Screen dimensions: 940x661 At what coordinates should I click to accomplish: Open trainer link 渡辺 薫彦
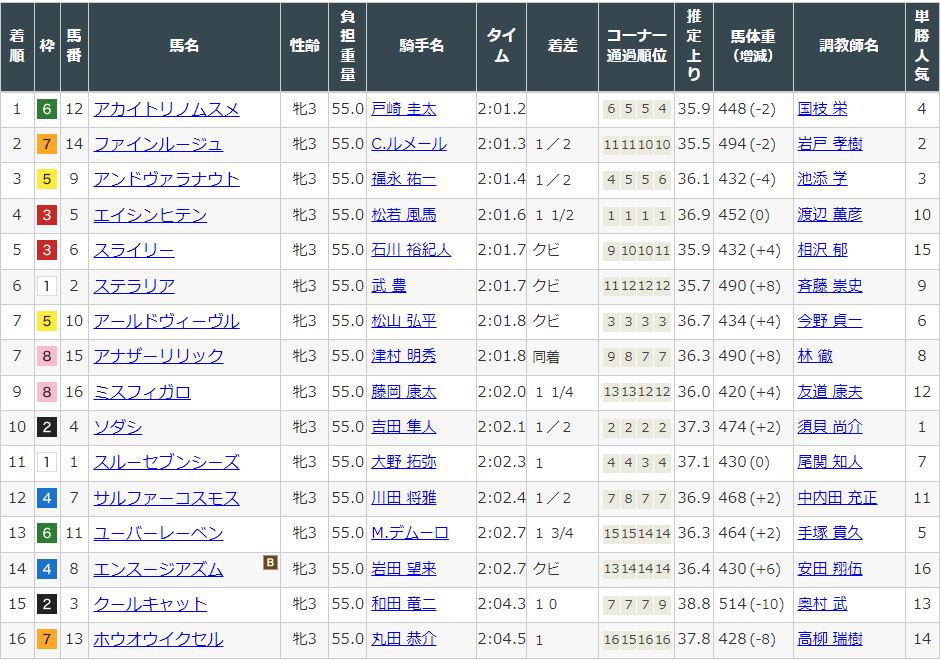(x=830, y=215)
